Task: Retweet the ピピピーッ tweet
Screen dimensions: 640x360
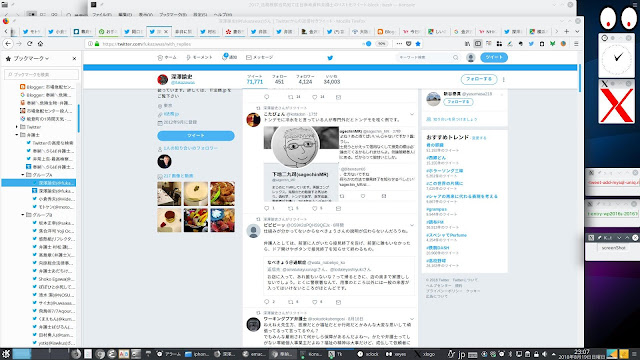Action: (291, 302)
